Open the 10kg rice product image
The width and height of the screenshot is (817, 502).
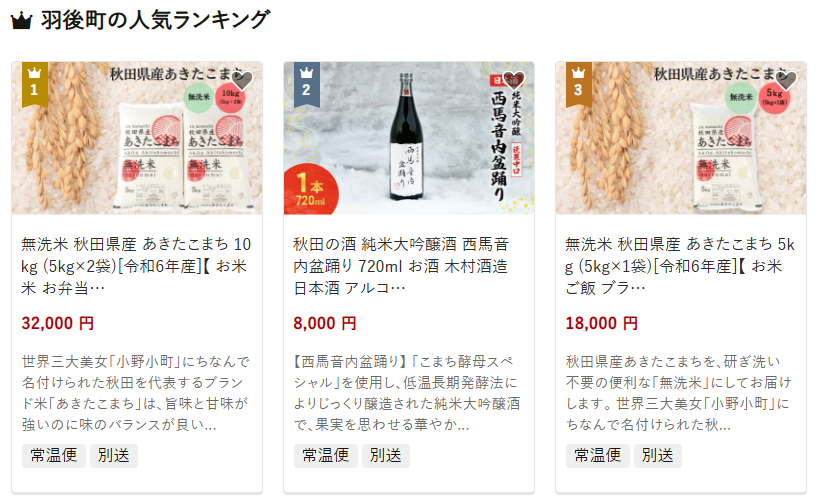tap(137, 138)
